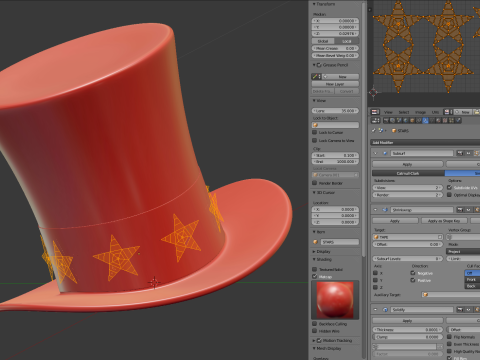Toggle Solidify render visibility camera icon
The height and width of the screenshot is (360, 480).
[x=460, y=310]
